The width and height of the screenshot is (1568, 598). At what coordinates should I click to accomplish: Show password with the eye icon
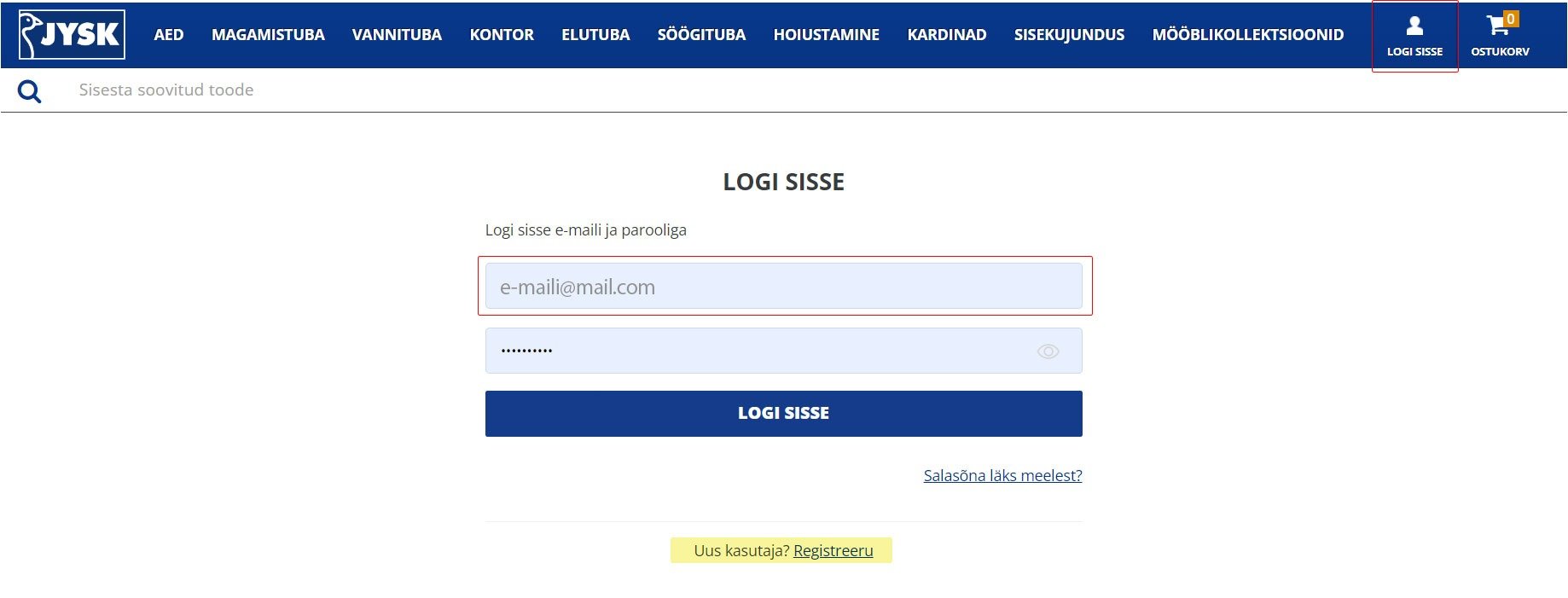click(1048, 351)
